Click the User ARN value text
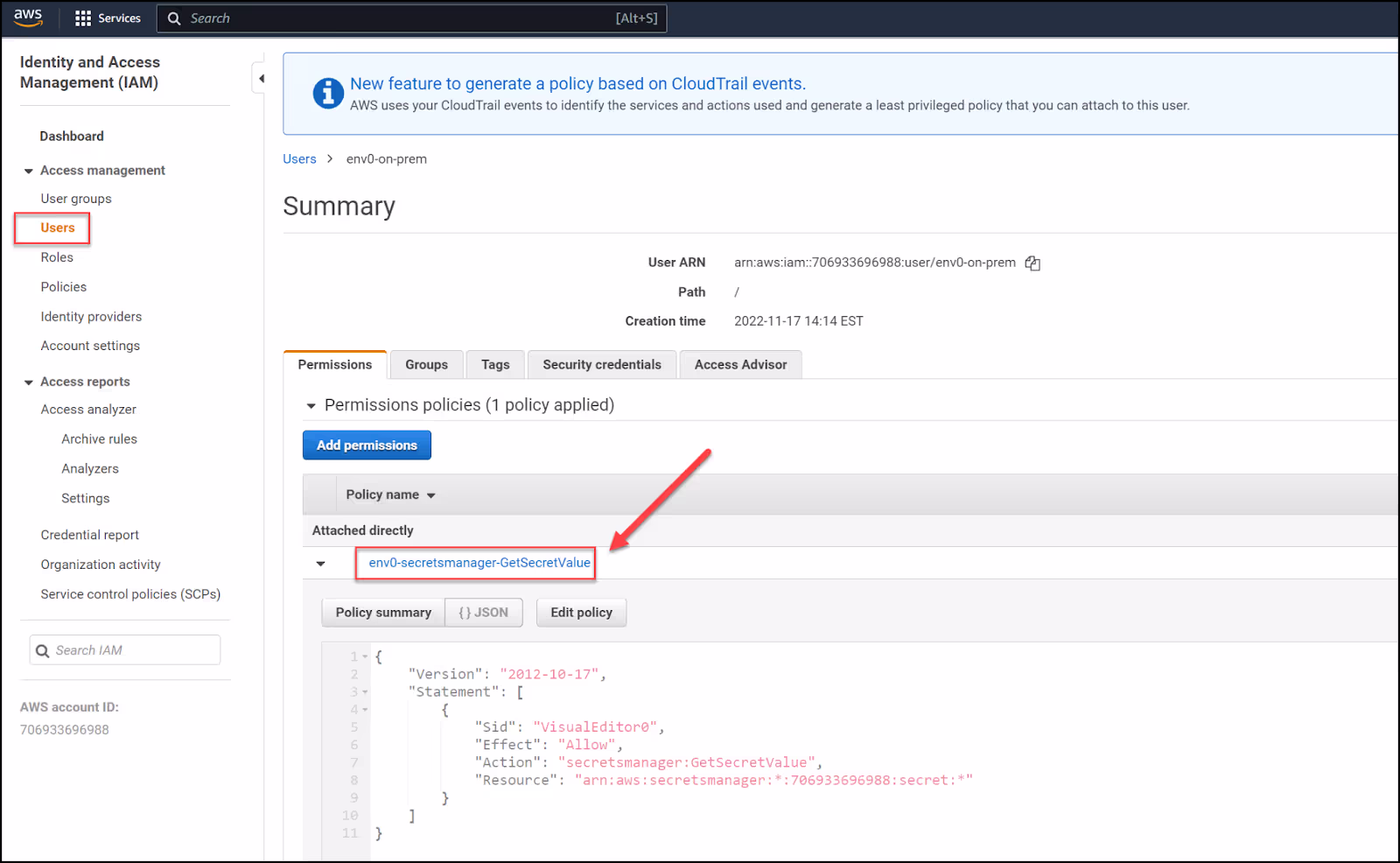This screenshot has width=1400, height=863. point(875,263)
